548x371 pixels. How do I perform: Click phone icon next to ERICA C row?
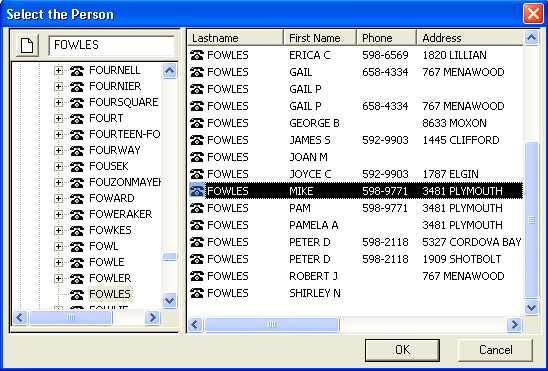pyautogui.click(x=197, y=55)
